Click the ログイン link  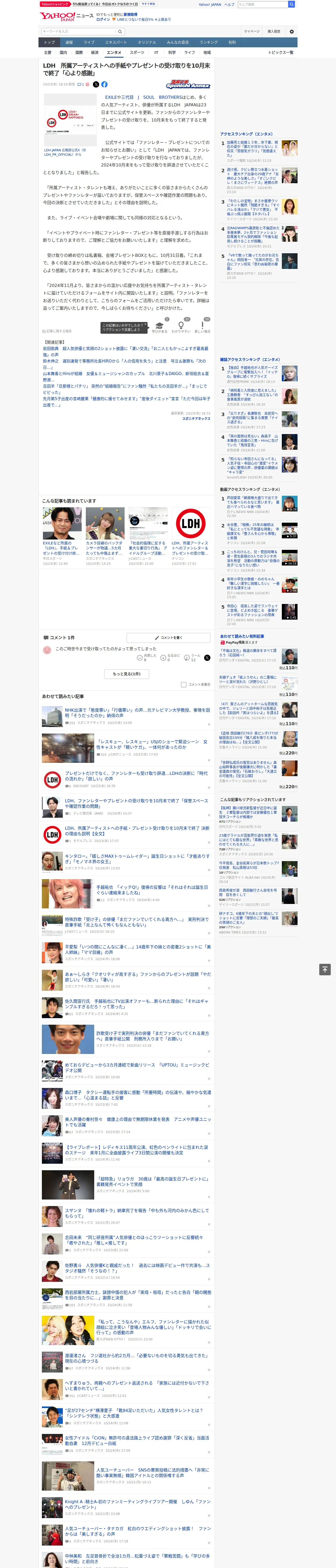coord(103,20)
